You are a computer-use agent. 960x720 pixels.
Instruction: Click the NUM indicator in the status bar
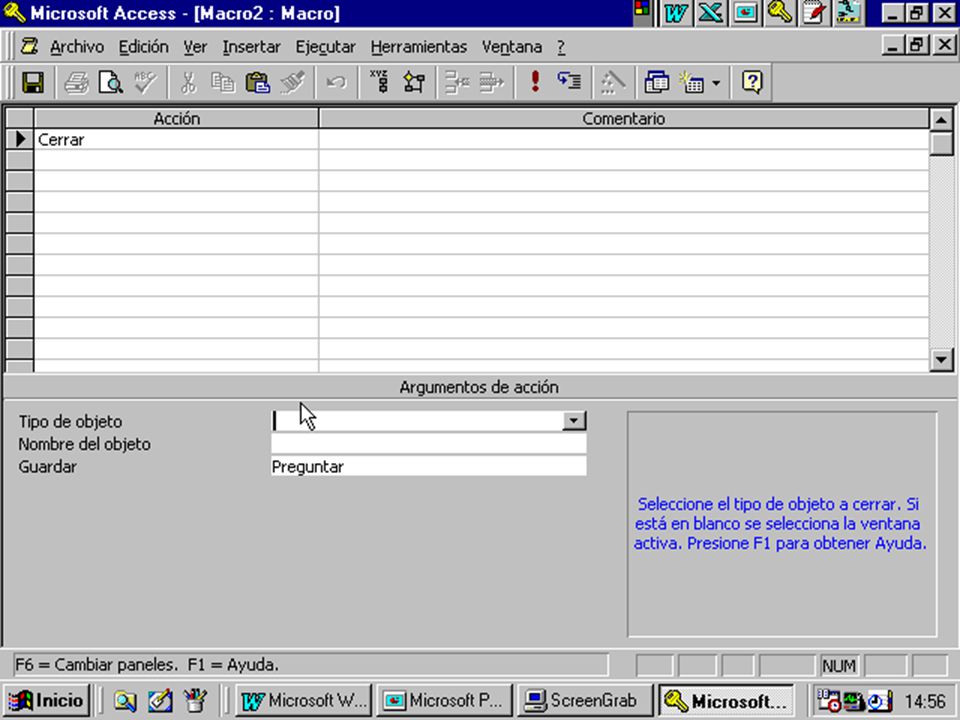click(x=838, y=666)
